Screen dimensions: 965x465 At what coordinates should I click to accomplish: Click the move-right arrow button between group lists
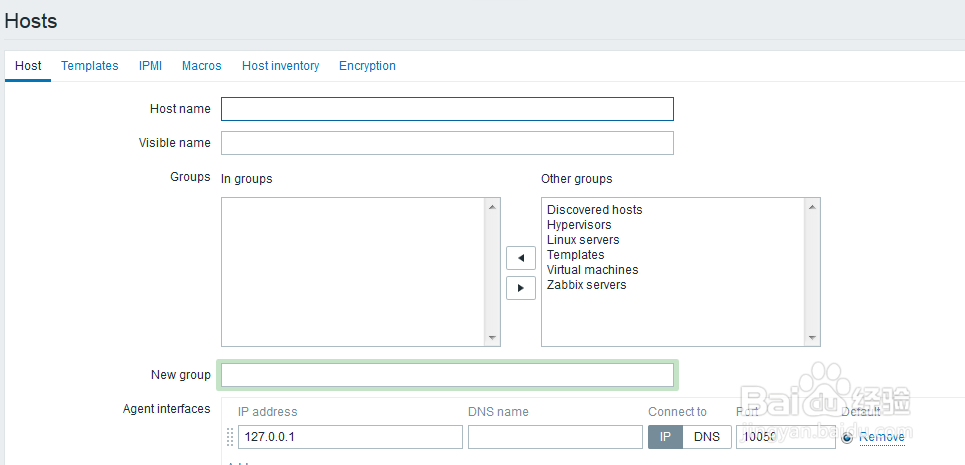coord(520,288)
